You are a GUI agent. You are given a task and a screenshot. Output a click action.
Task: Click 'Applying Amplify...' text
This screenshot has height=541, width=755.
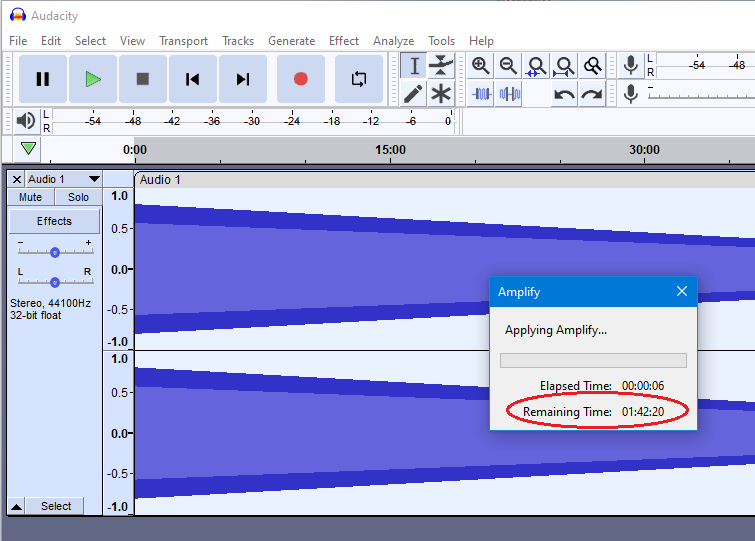[x=556, y=330]
